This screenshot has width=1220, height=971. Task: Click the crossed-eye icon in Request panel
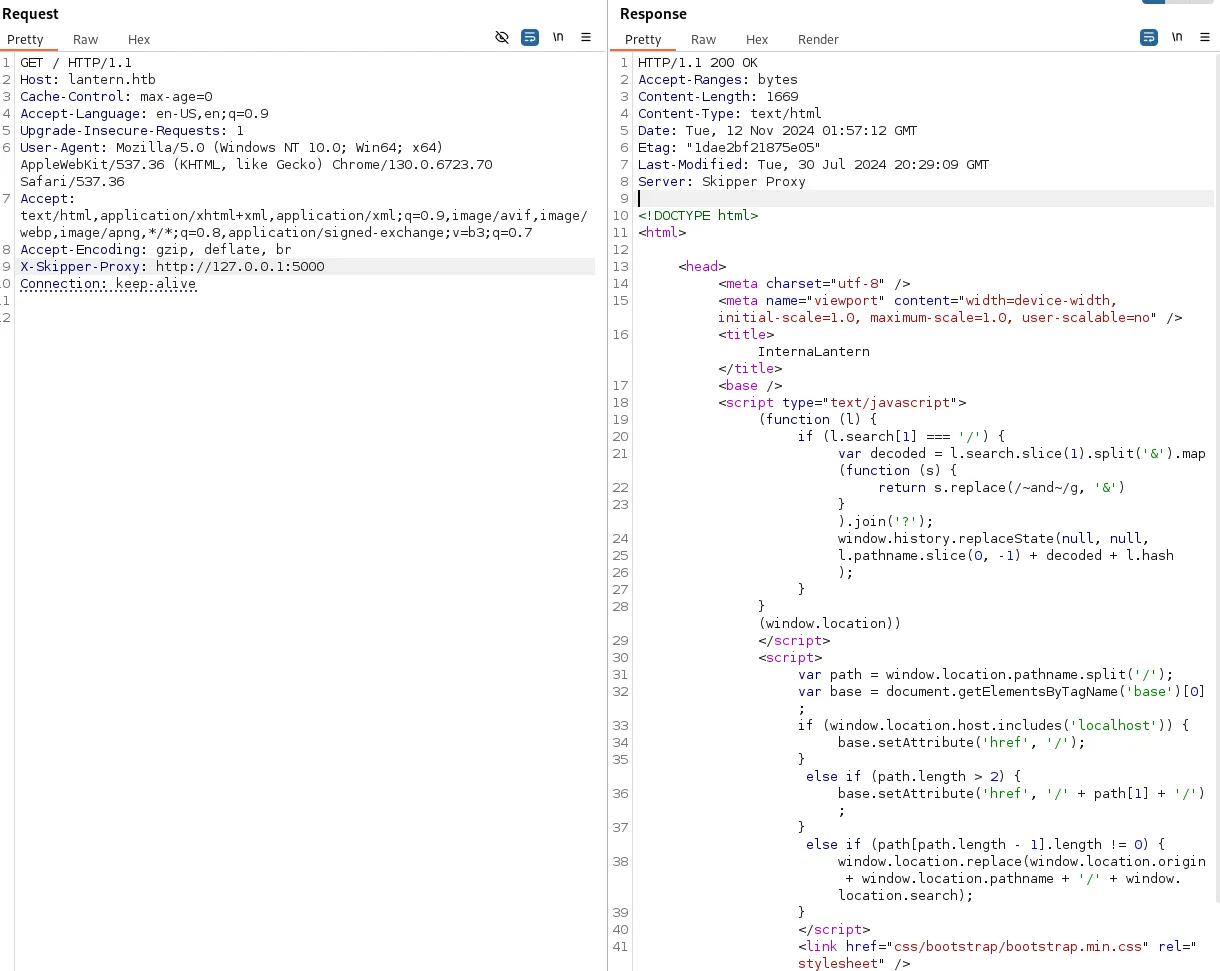[502, 37]
